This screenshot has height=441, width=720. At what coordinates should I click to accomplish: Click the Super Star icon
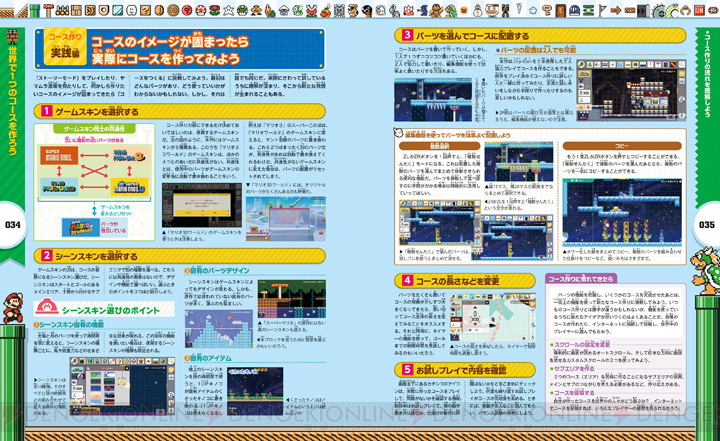228,10
